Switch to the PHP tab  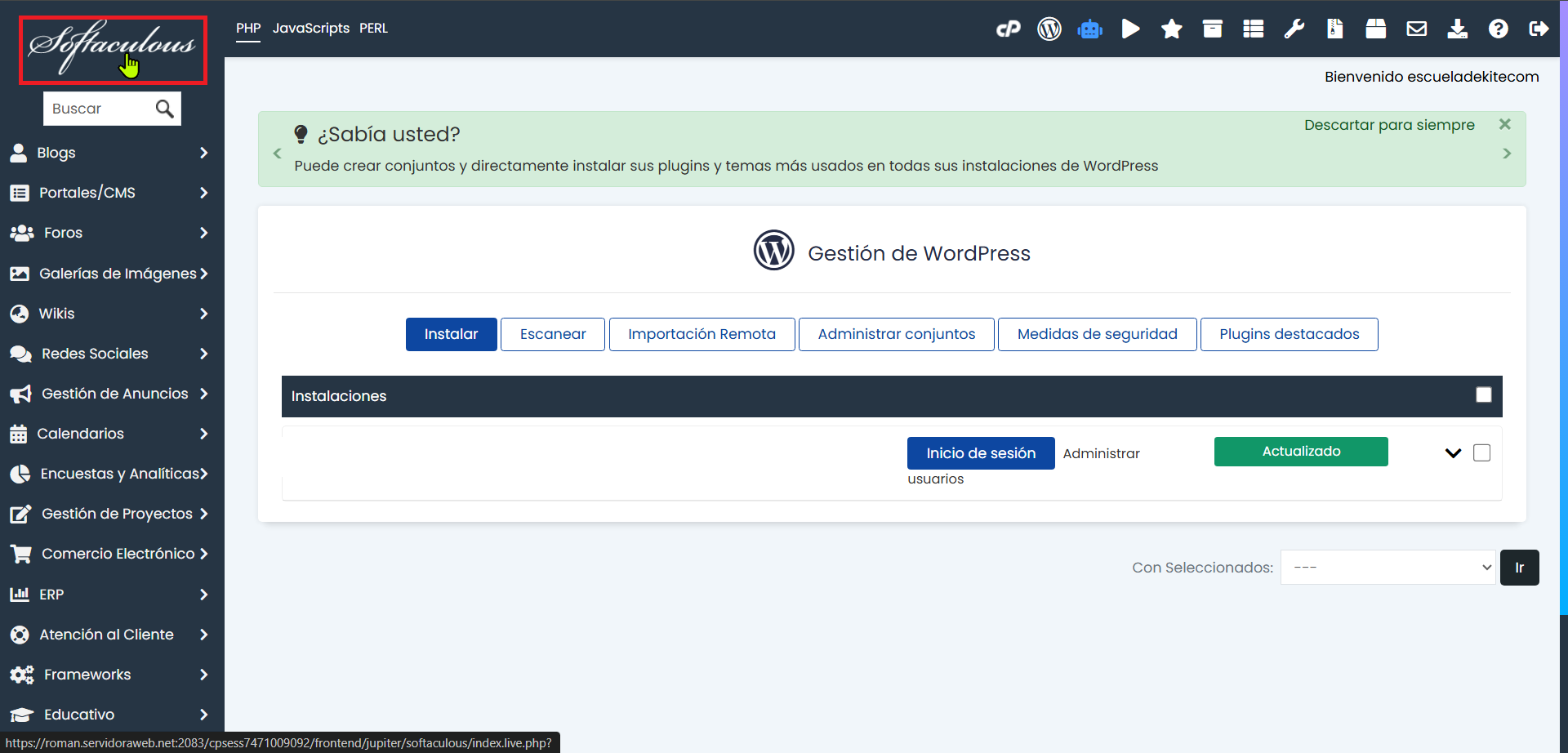[x=248, y=29]
